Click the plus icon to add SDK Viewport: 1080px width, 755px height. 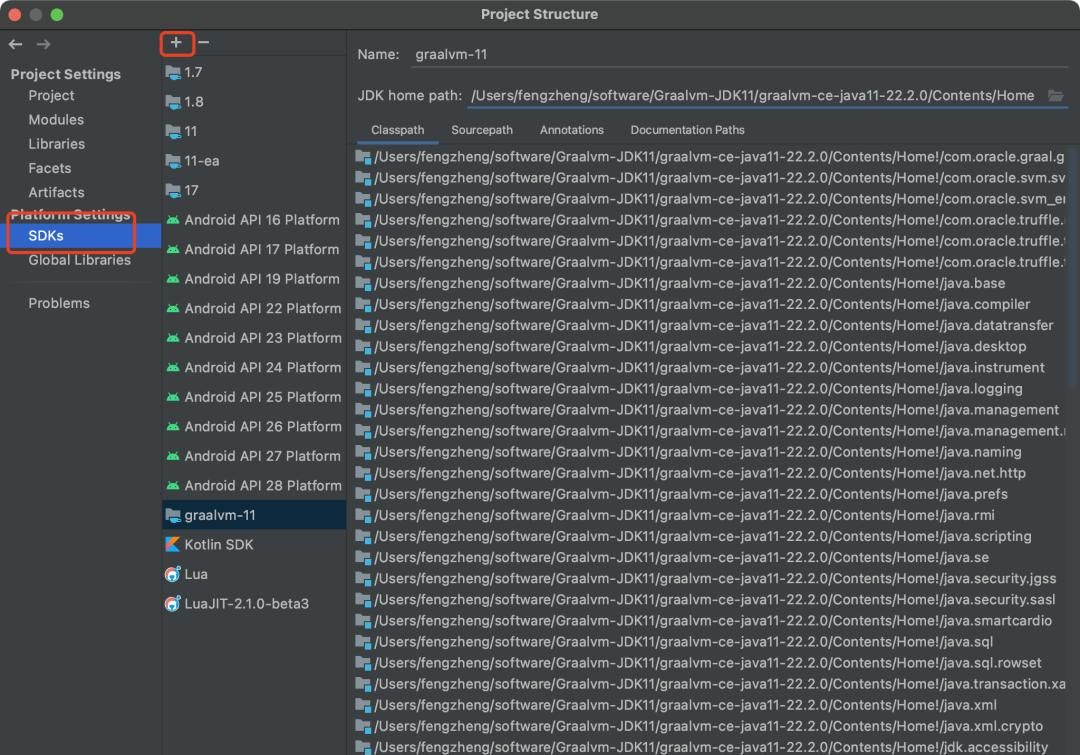tap(176, 42)
